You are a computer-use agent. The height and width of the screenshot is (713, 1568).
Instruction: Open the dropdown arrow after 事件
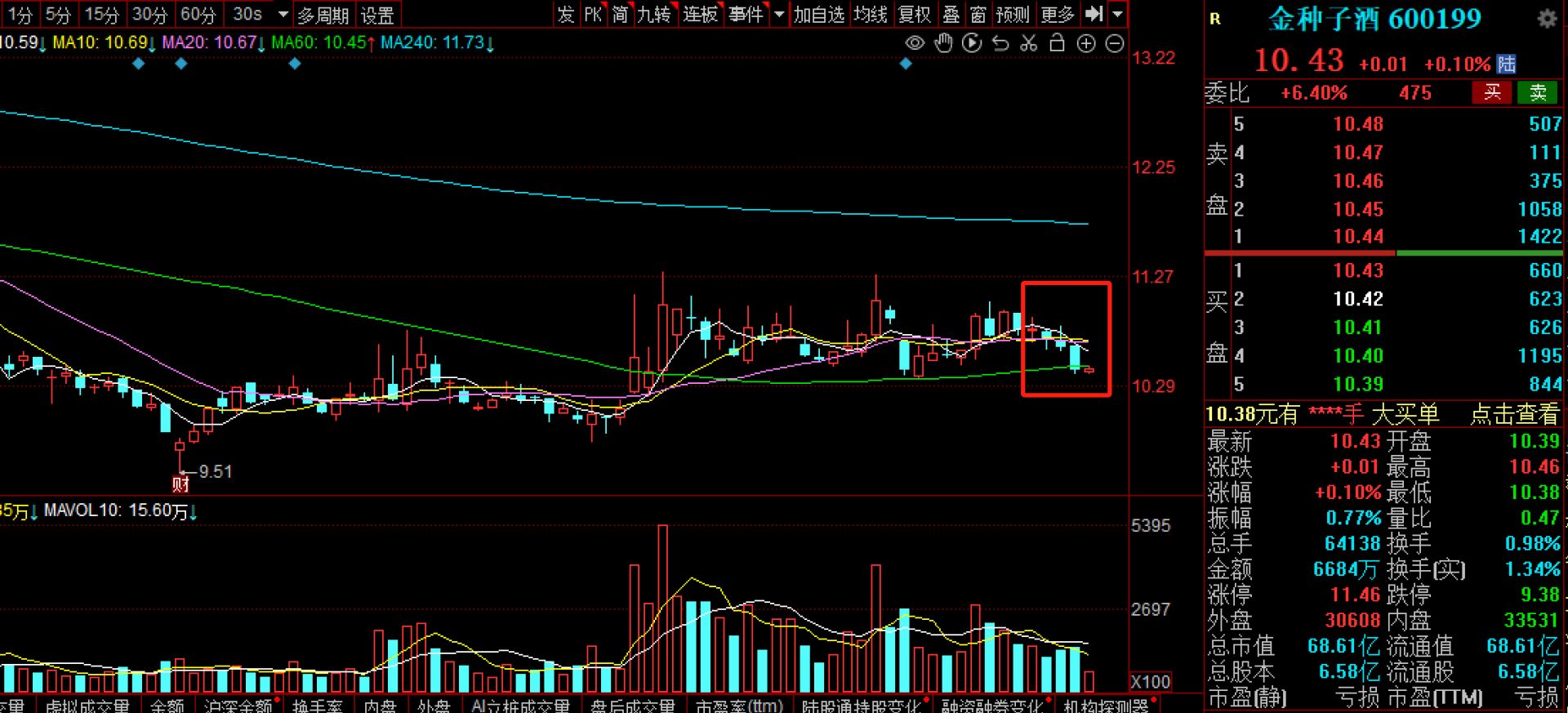point(779,15)
